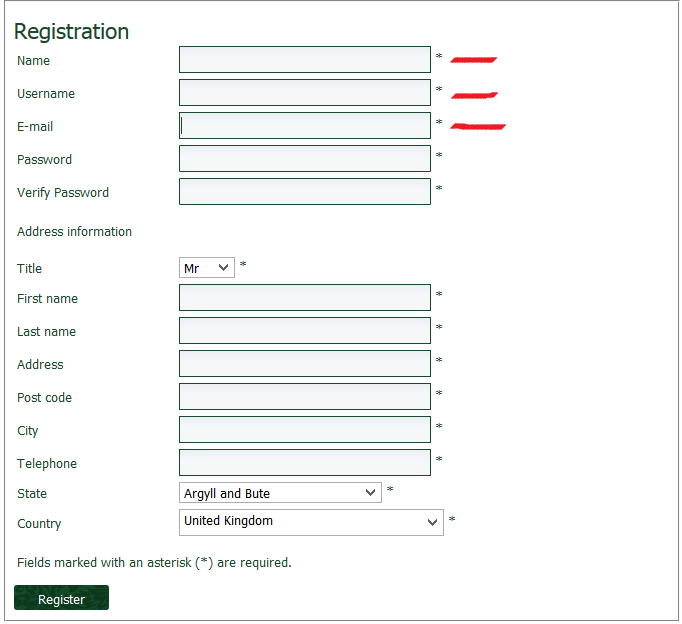Focus the Last name text box
Image resolution: width=682 pixels, height=624 pixels.
point(304,331)
